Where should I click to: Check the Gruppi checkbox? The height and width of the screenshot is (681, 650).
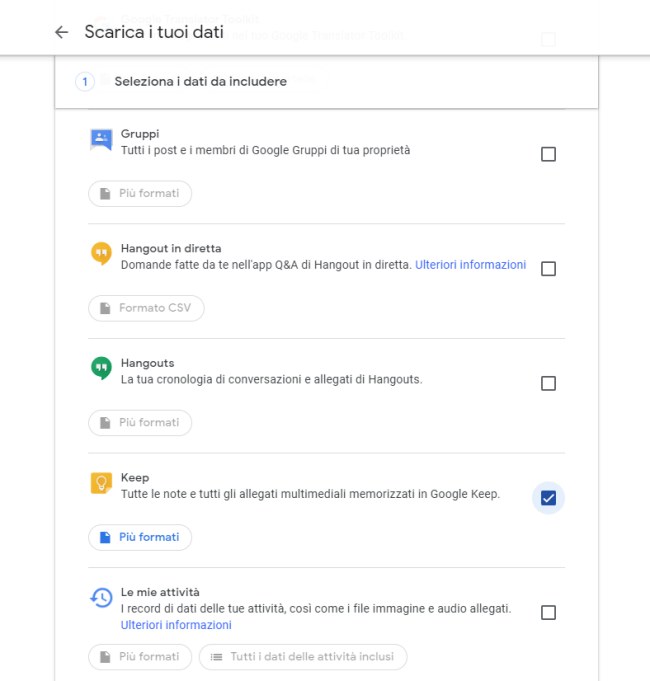[x=548, y=154]
